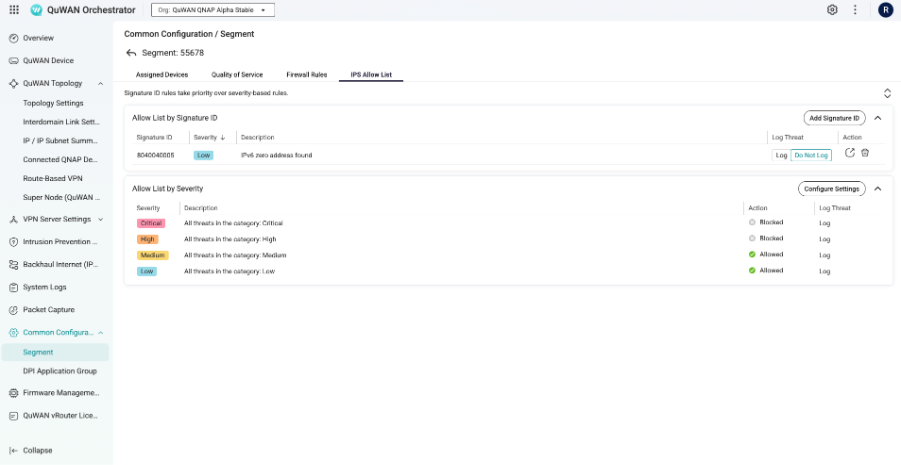The image size is (901, 465).
Task: Edit signature 8040040005 via action icon
Action: click(850, 153)
